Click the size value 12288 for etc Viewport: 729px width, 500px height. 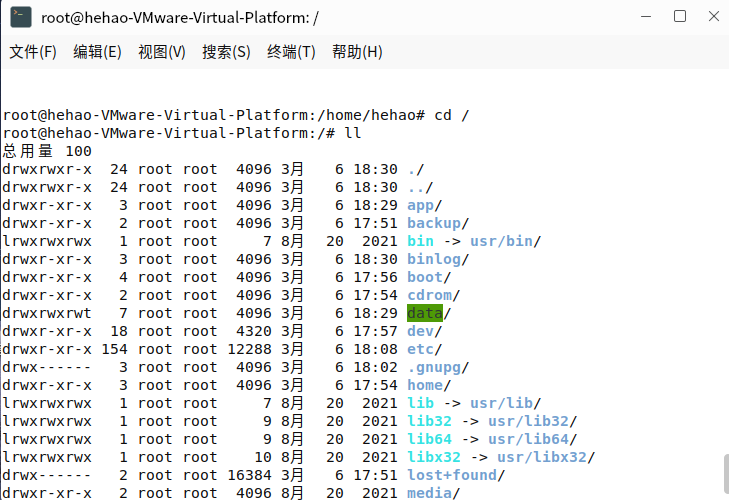pyautogui.click(x=249, y=349)
